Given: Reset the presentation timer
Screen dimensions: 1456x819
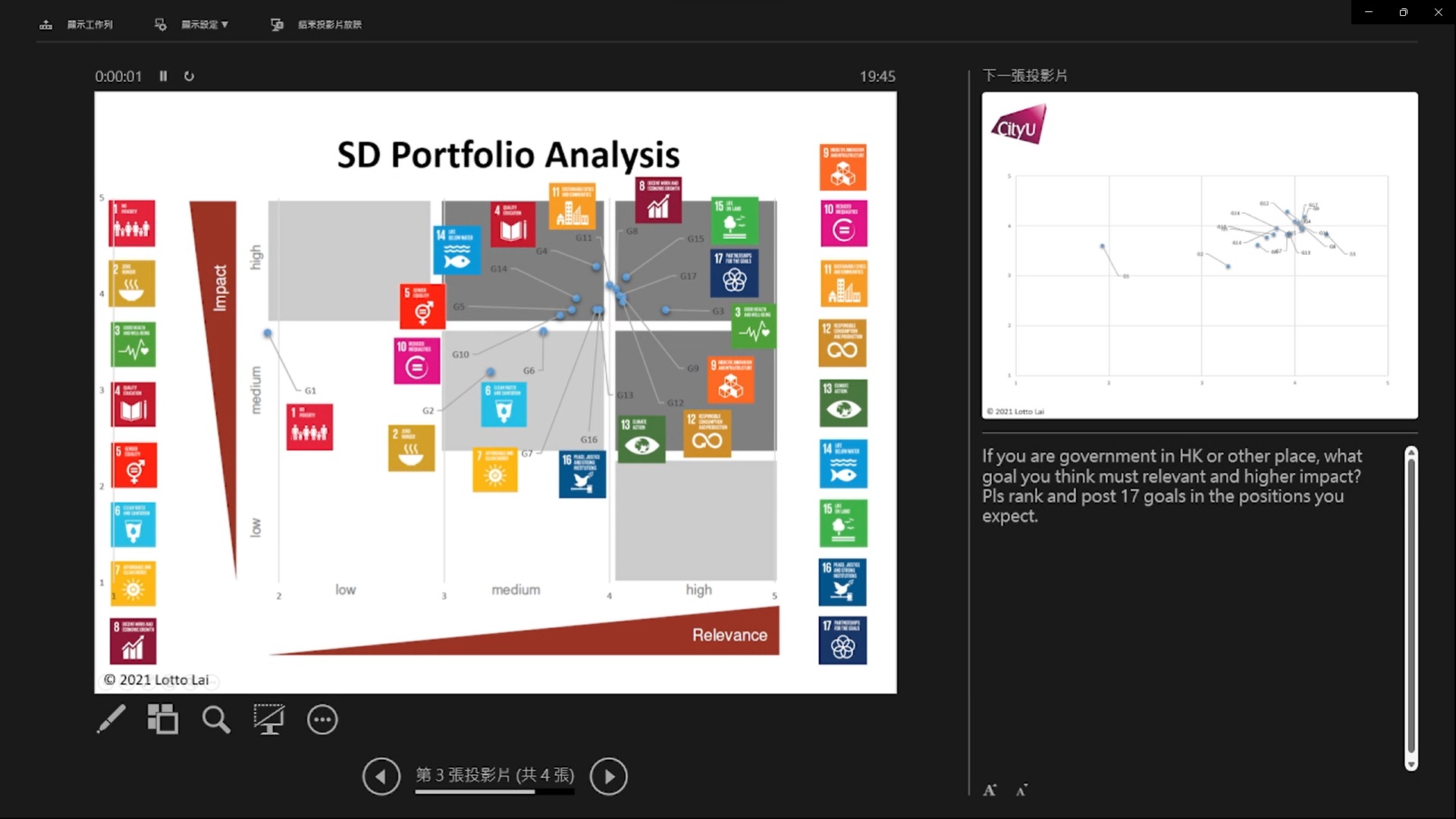Looking at the screenshot, I should pyautogui.click(x=189, y=76).
